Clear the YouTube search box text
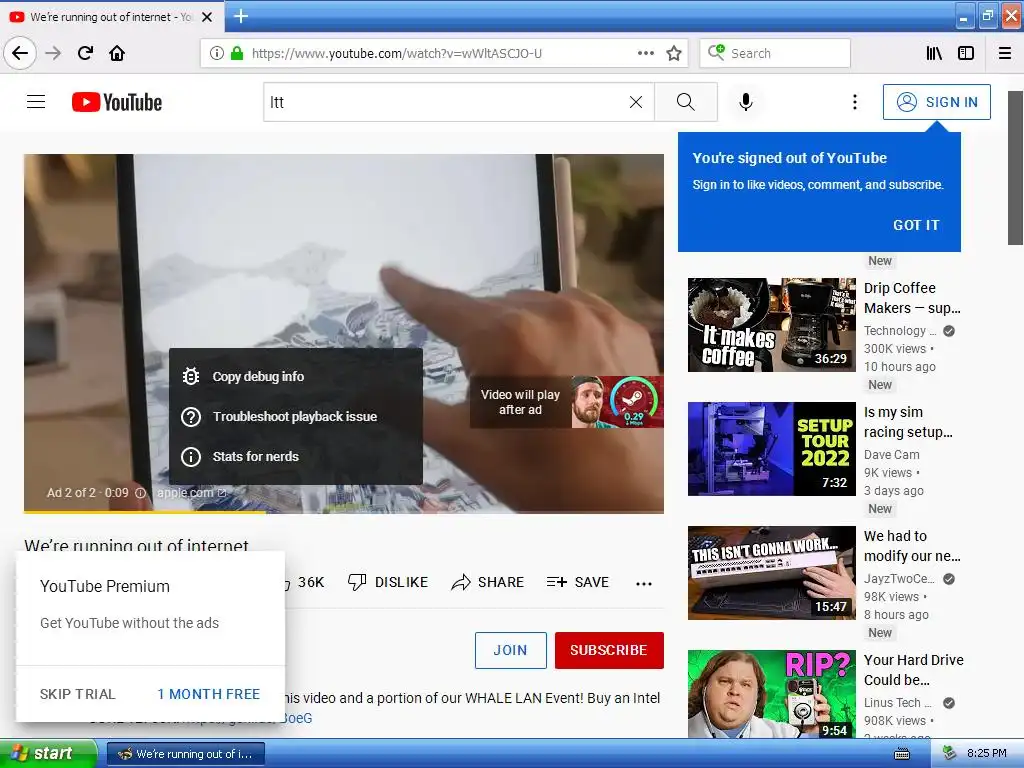Viewport: 1024px width, 768px height. [x=635, y=102]
